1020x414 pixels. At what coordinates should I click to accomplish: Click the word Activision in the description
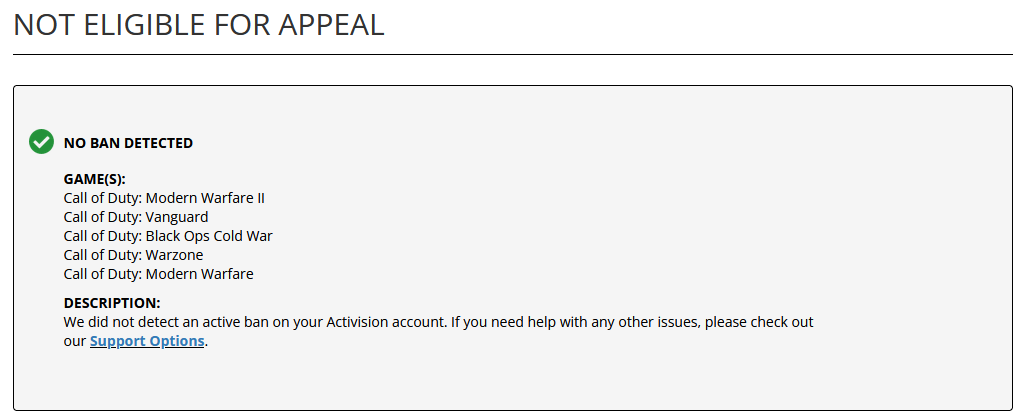357,322
